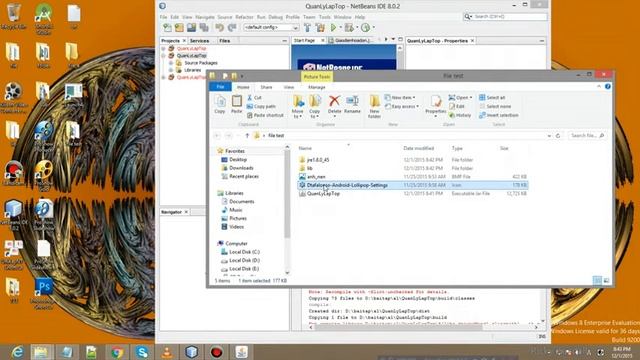640x360 pixels.
Task: Open the NetBeans default config combo box
Action: 271,27
